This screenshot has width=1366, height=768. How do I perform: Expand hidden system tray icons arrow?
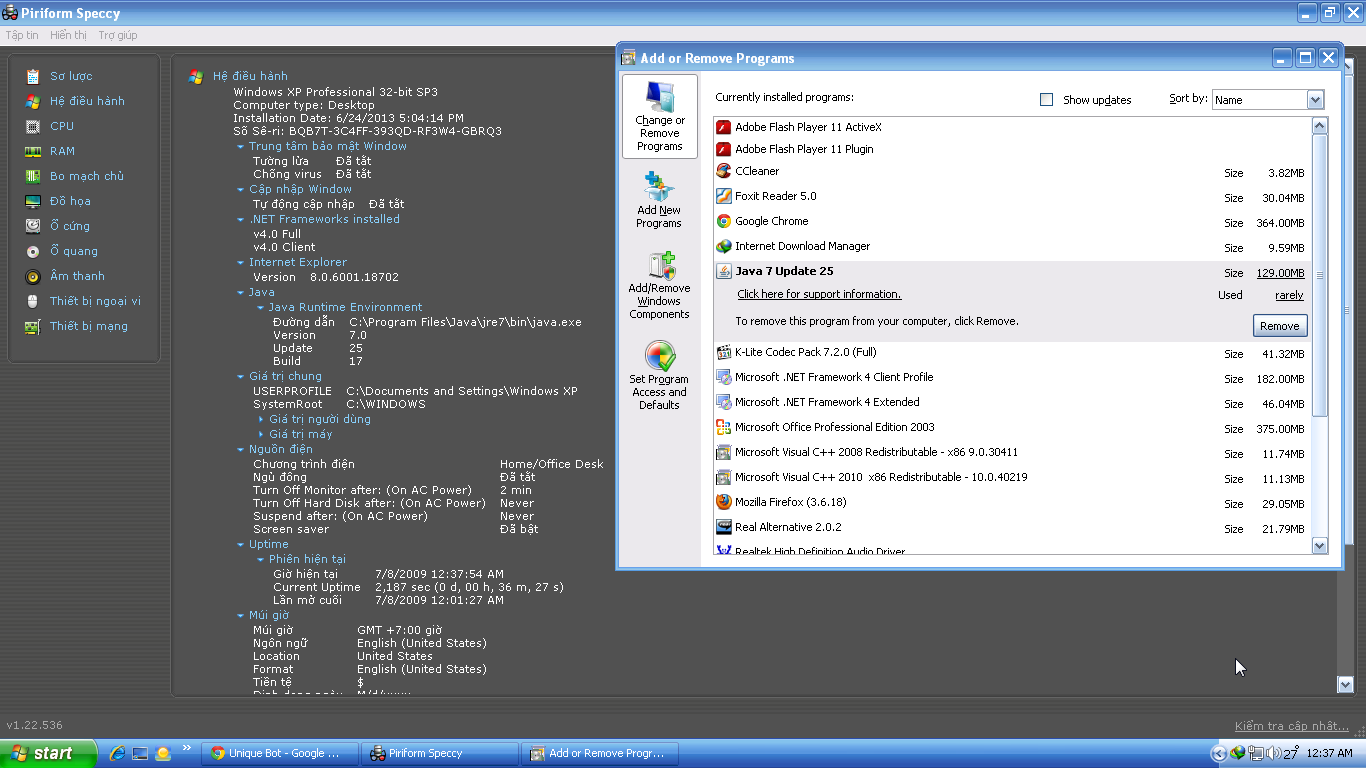[x=1218, y=753]
